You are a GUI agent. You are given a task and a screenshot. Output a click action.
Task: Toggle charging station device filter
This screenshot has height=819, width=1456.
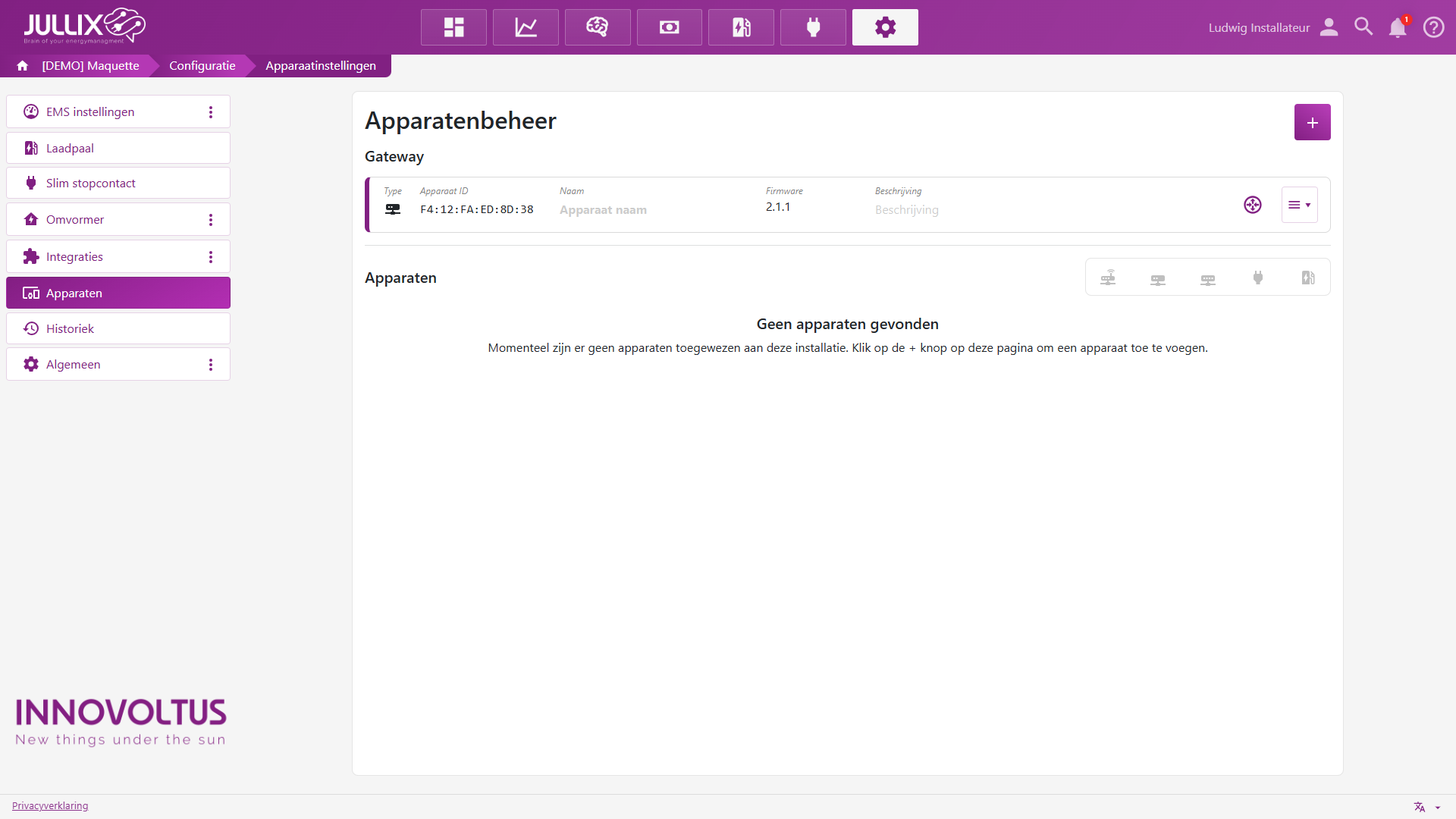tap(1308, 278)
